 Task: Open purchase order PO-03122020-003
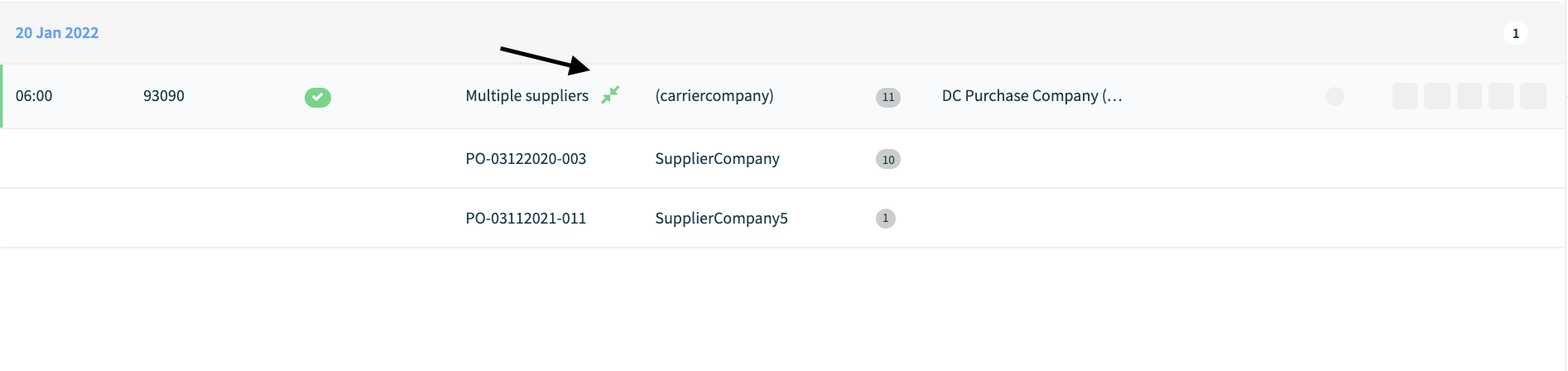526,159
